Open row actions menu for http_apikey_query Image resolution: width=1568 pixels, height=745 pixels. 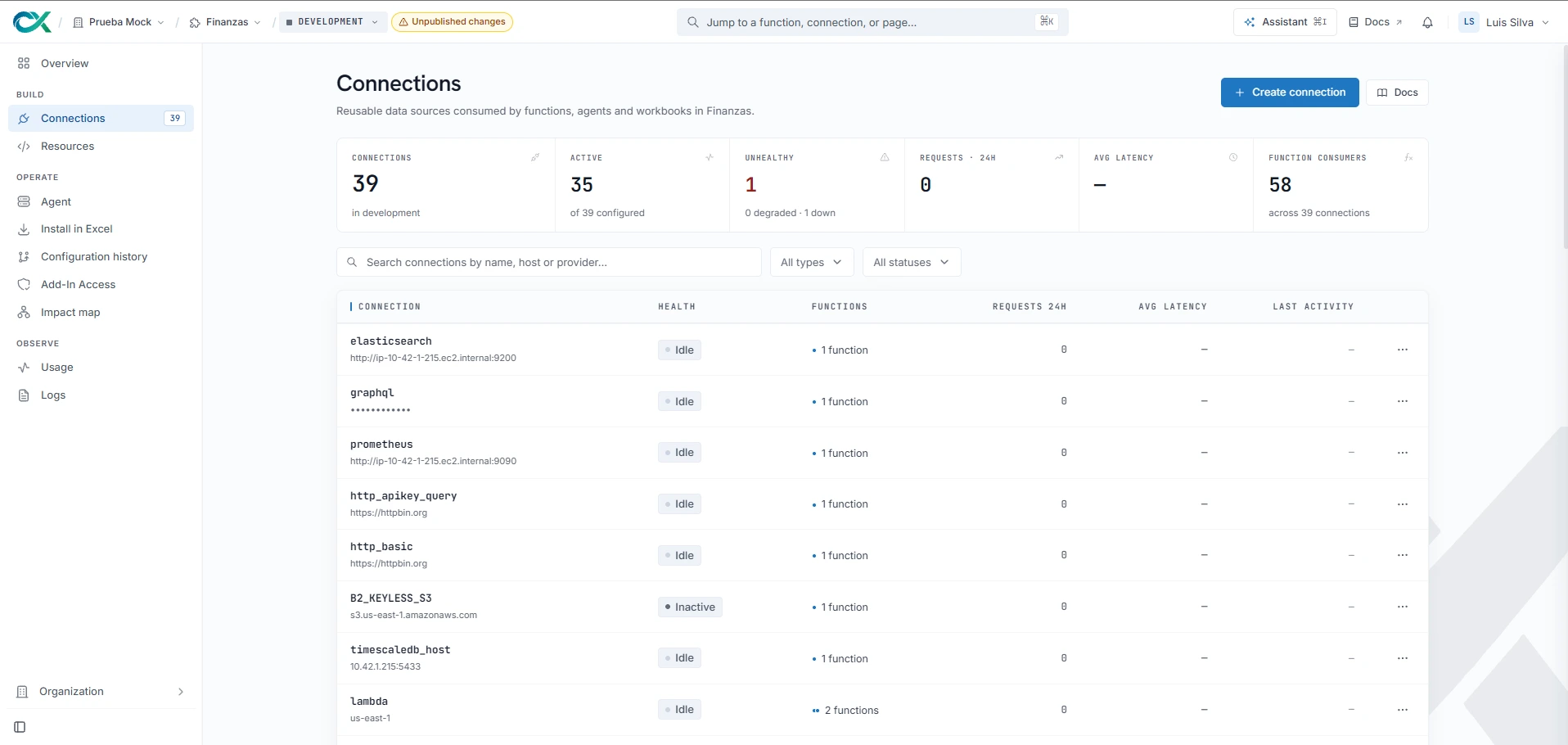tap(1403, 504)
